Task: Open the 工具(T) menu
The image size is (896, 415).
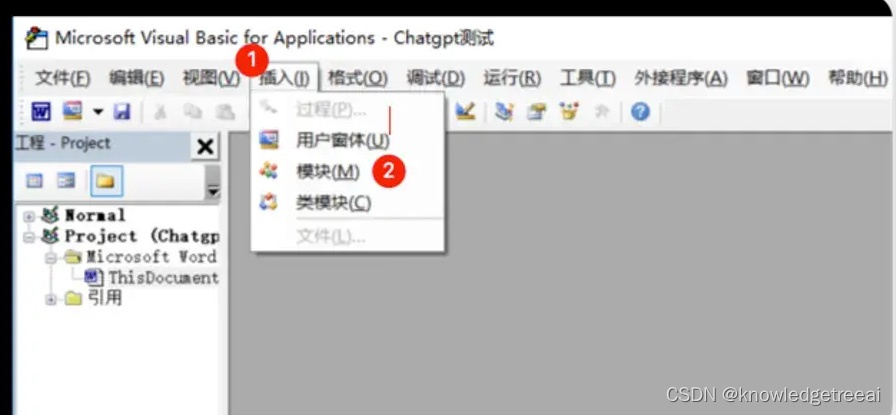Action: pyautogui.click(x=587, y=78)
